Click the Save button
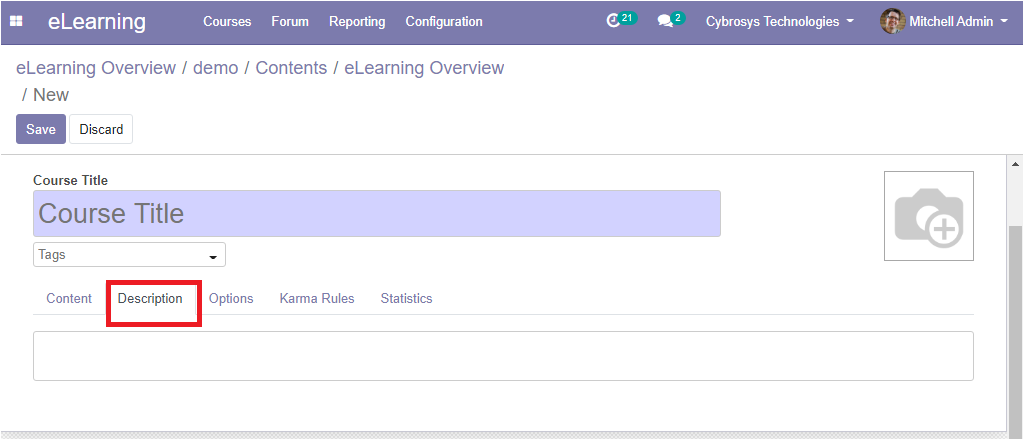 (x=41, y=129)
